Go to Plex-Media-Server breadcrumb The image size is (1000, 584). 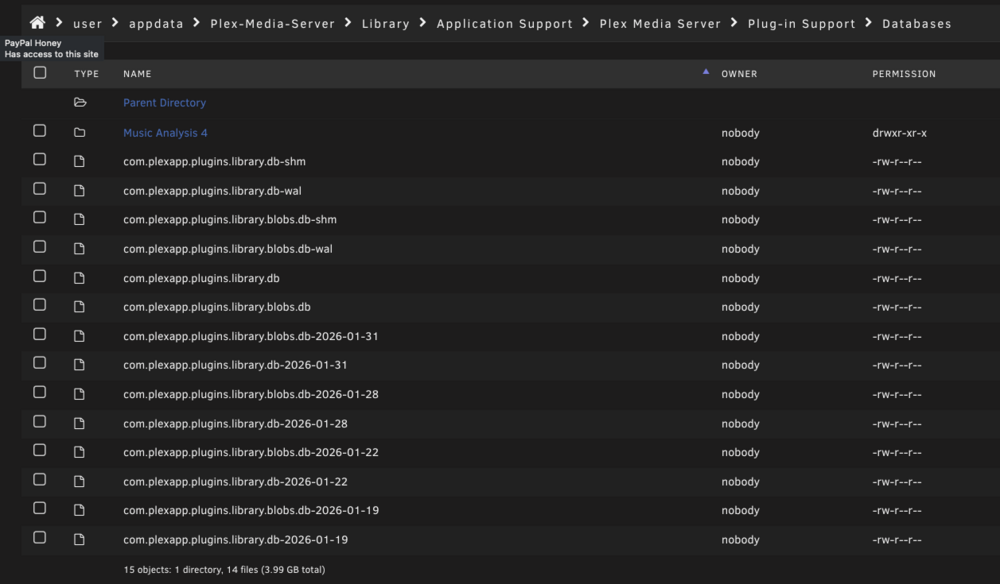pyautogui.click(x=272, y=24)
